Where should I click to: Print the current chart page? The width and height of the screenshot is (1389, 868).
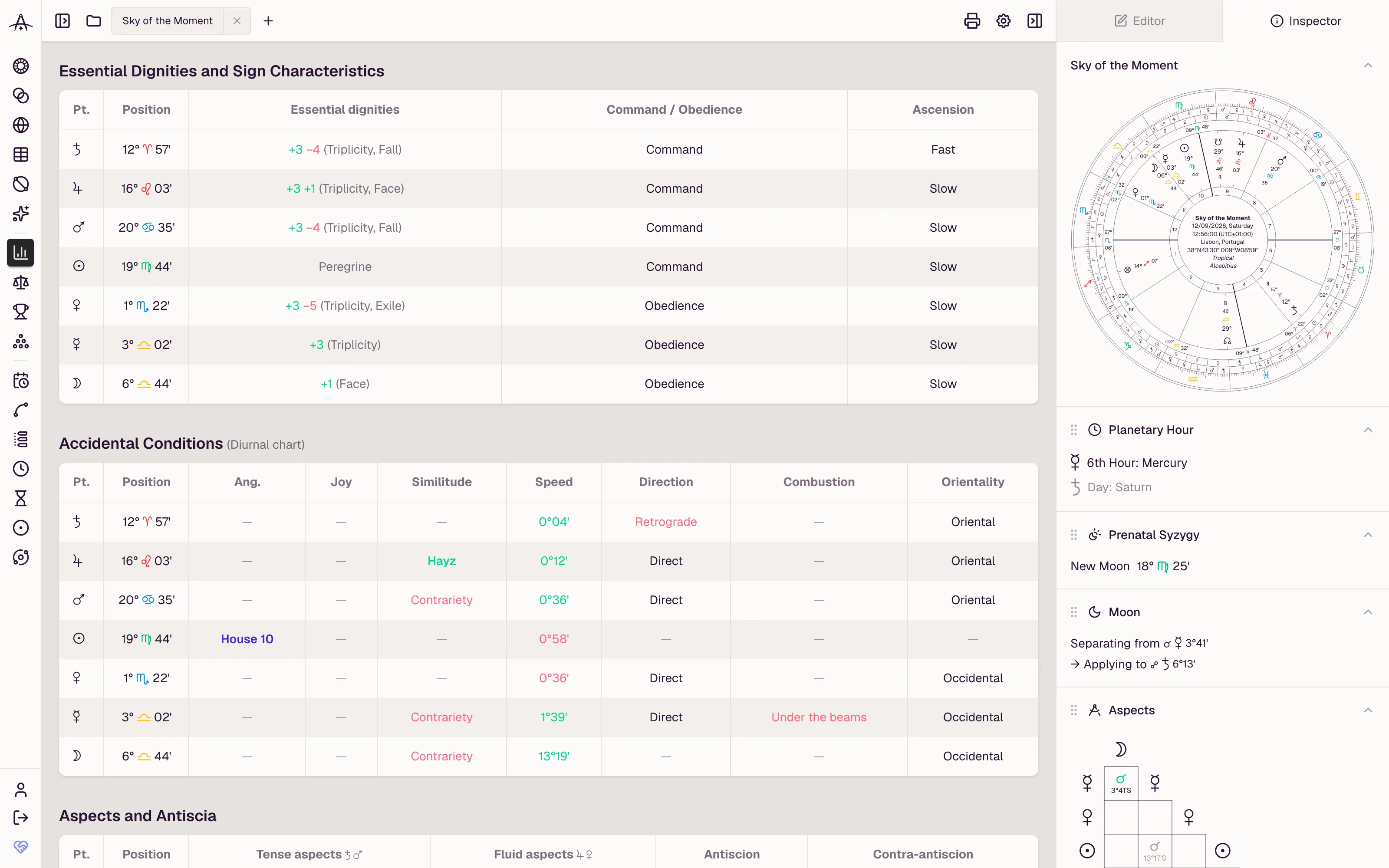tap(972, 21)
